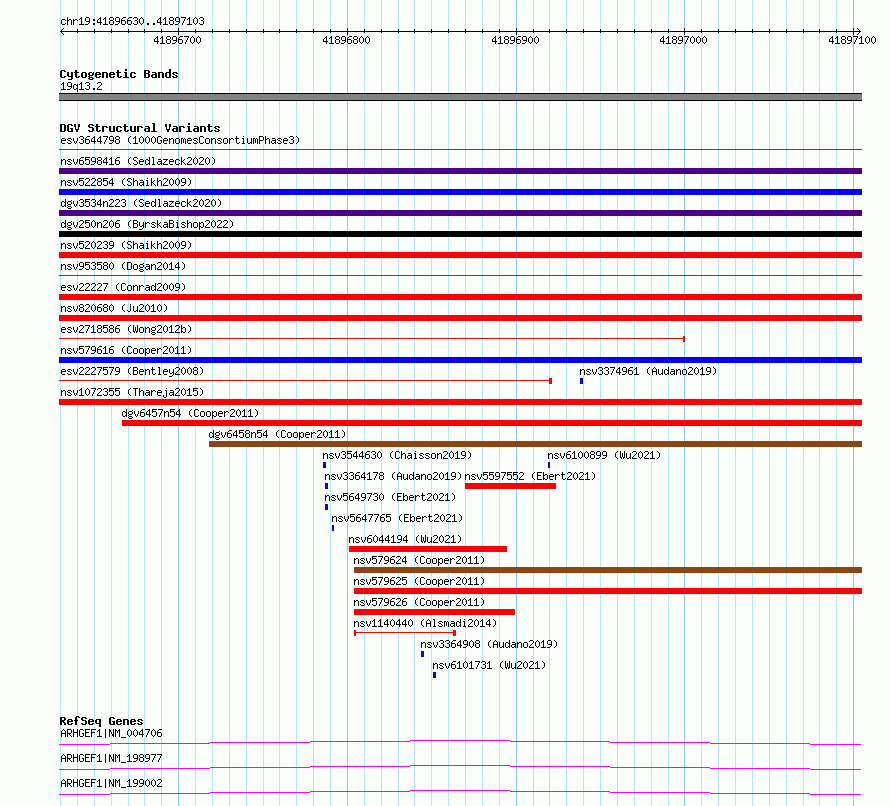
Task: Select the nsv579625 (Cooper2011) label
Action: tap(419, 581)
